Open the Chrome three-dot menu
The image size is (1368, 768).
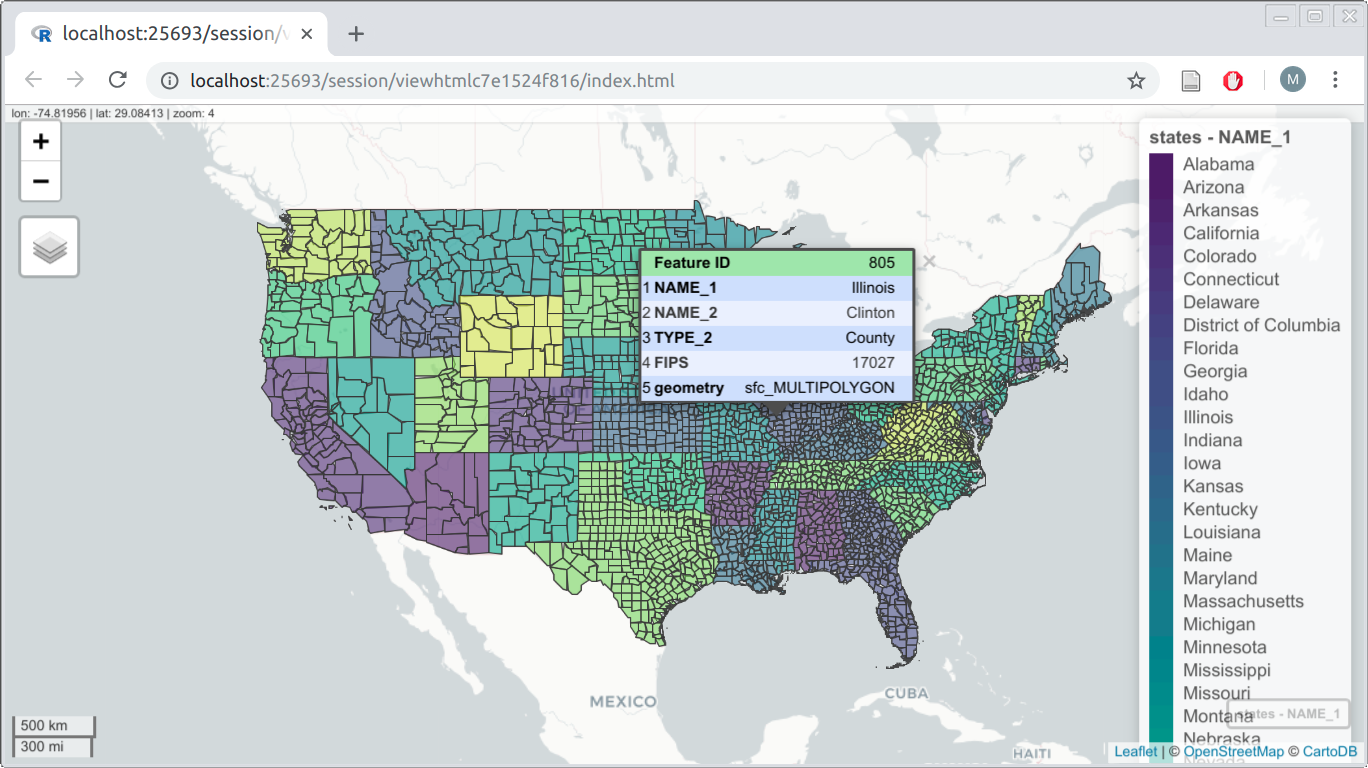tap(1337, 80)
